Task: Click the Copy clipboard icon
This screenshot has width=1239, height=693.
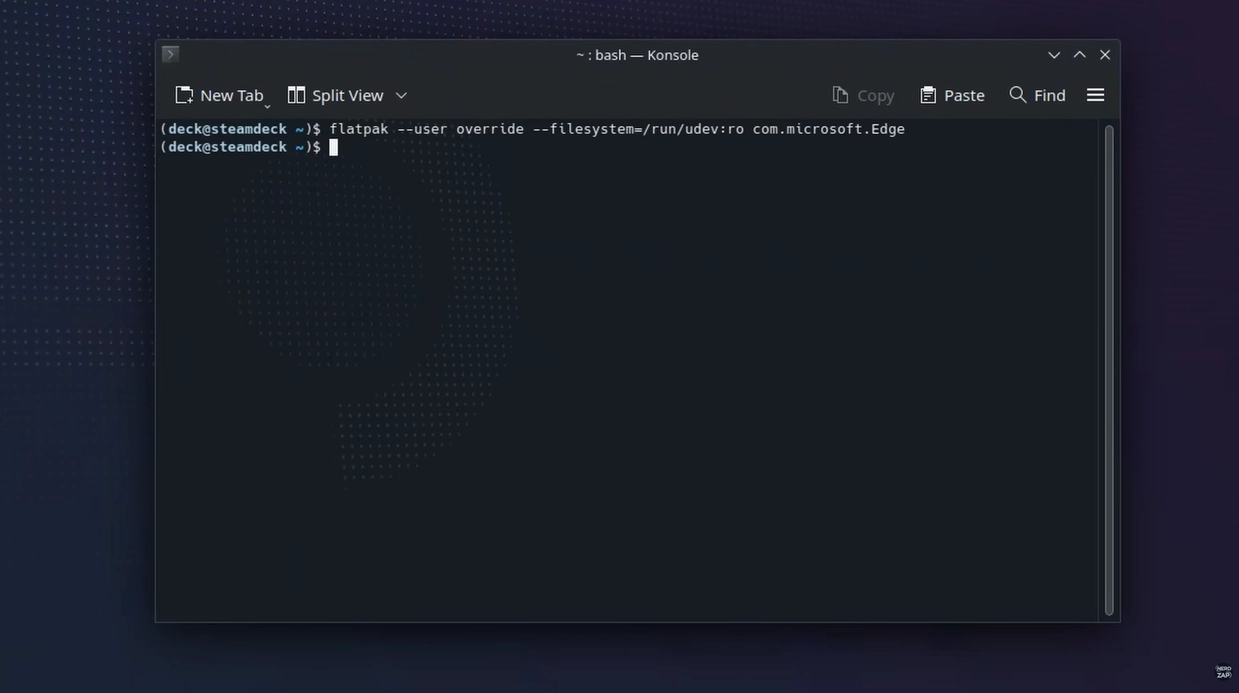Action: click(840, 95)
